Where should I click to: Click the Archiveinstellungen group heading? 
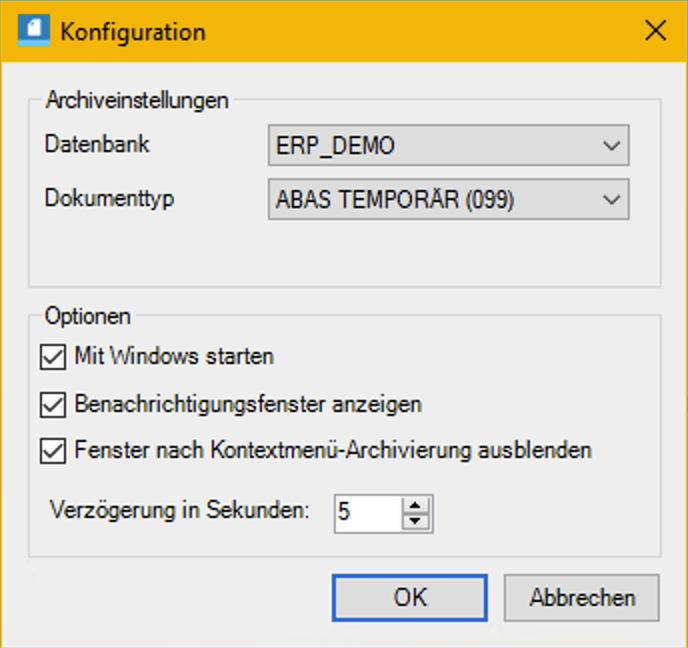(137, 100)
